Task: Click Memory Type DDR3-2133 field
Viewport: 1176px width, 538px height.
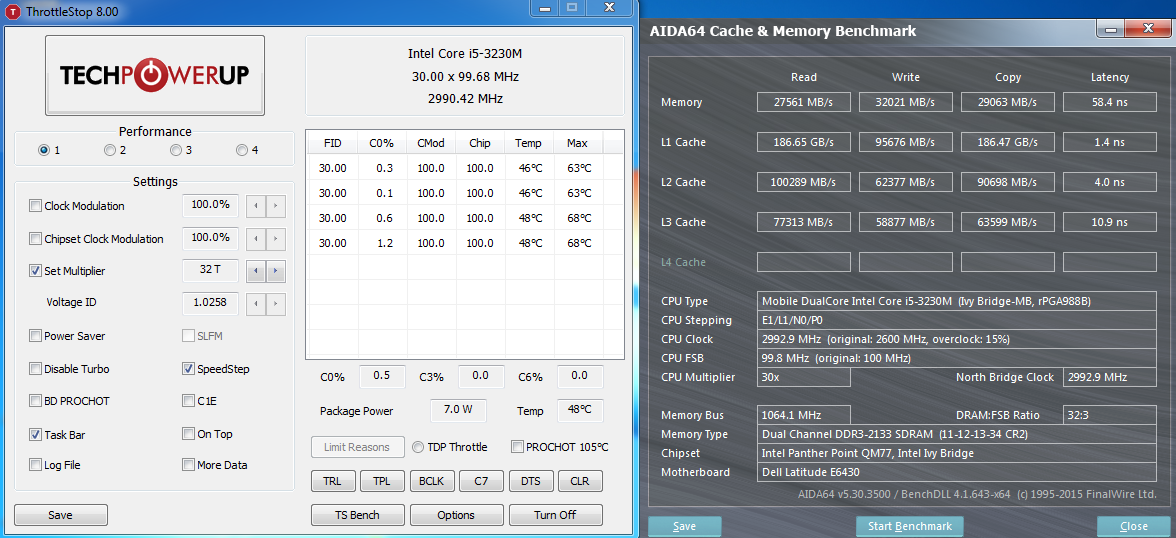Action: [957, 434]
